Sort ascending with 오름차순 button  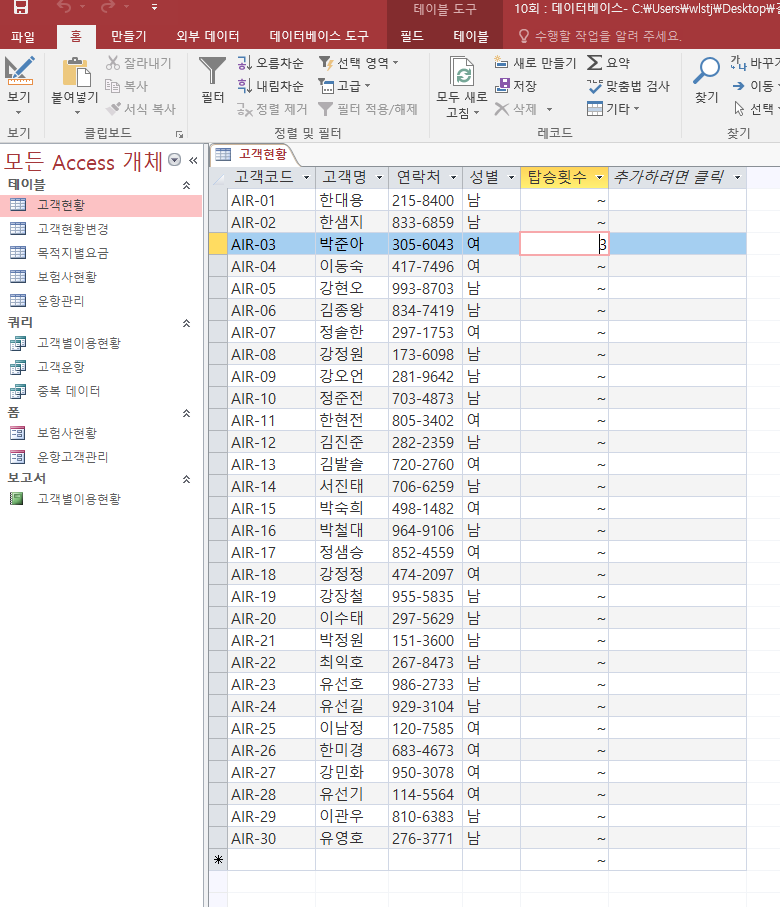[270, 63]
